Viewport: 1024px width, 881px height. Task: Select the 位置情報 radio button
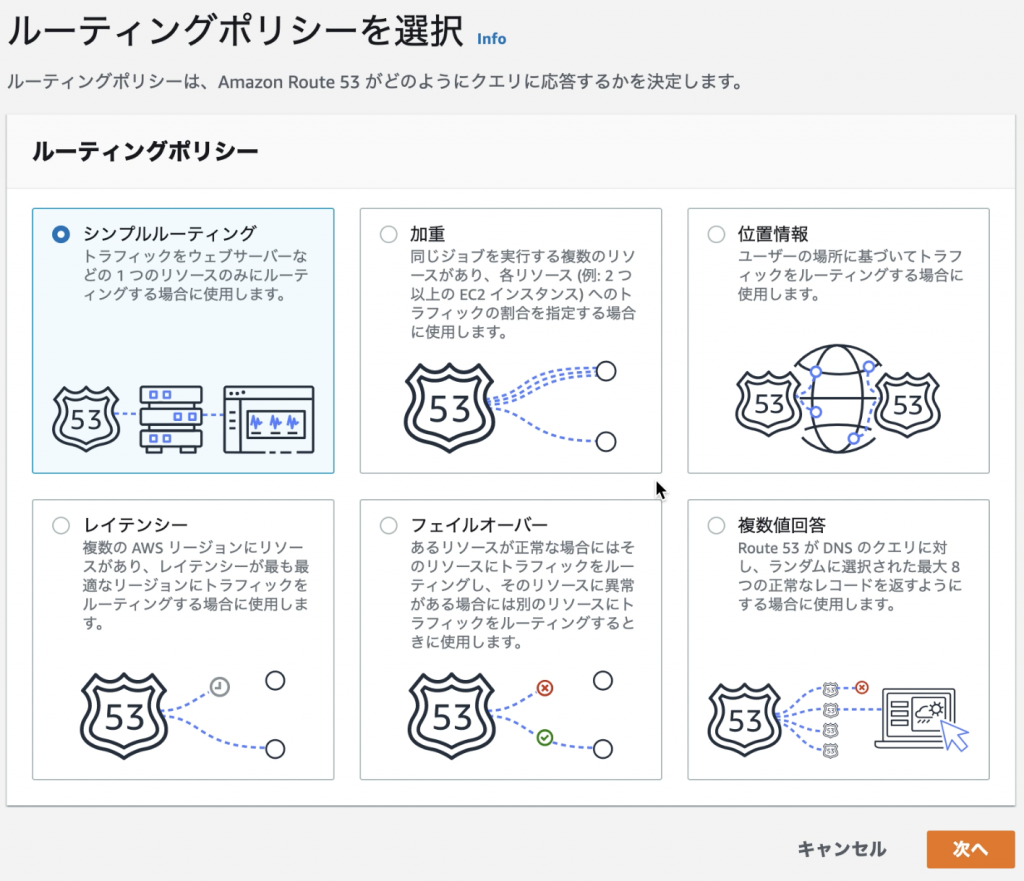click(716, 234)
